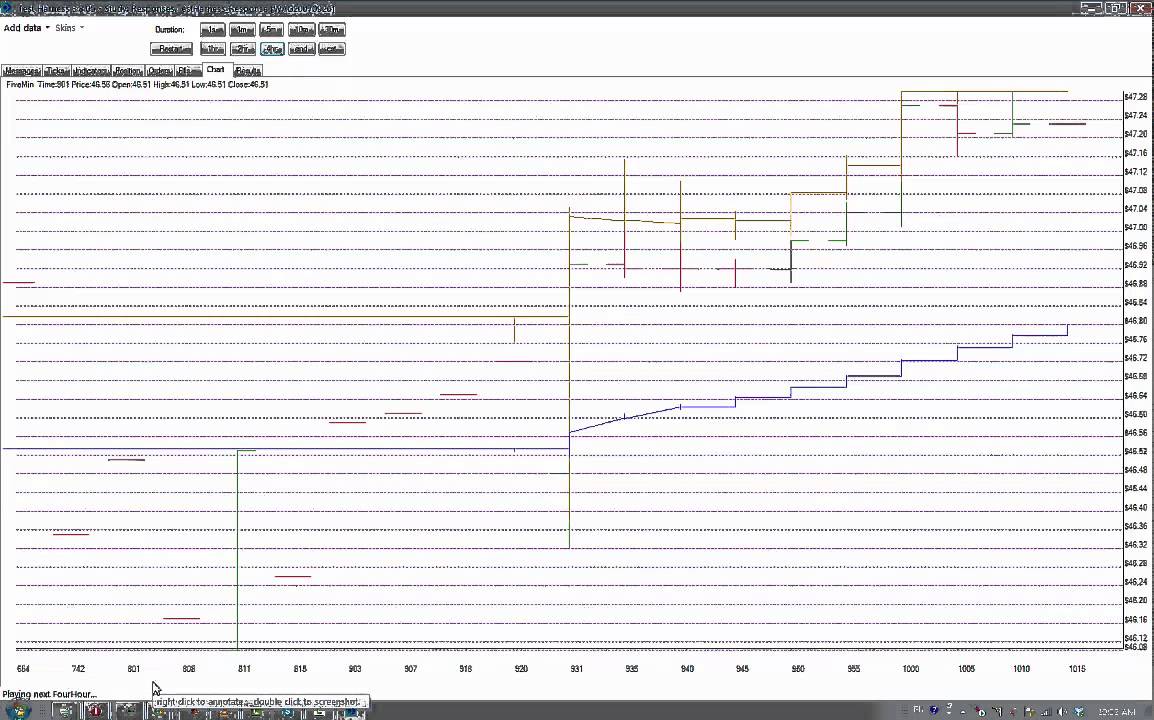
Task: Click the taskbar clock time
Action: click(x=1116, y=712)
